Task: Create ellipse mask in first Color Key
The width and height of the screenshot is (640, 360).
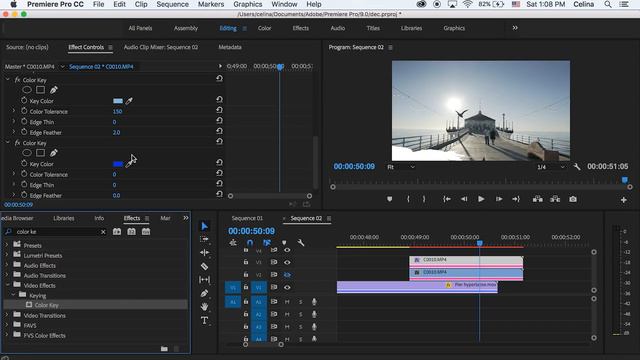Action: tap(27, 90)
